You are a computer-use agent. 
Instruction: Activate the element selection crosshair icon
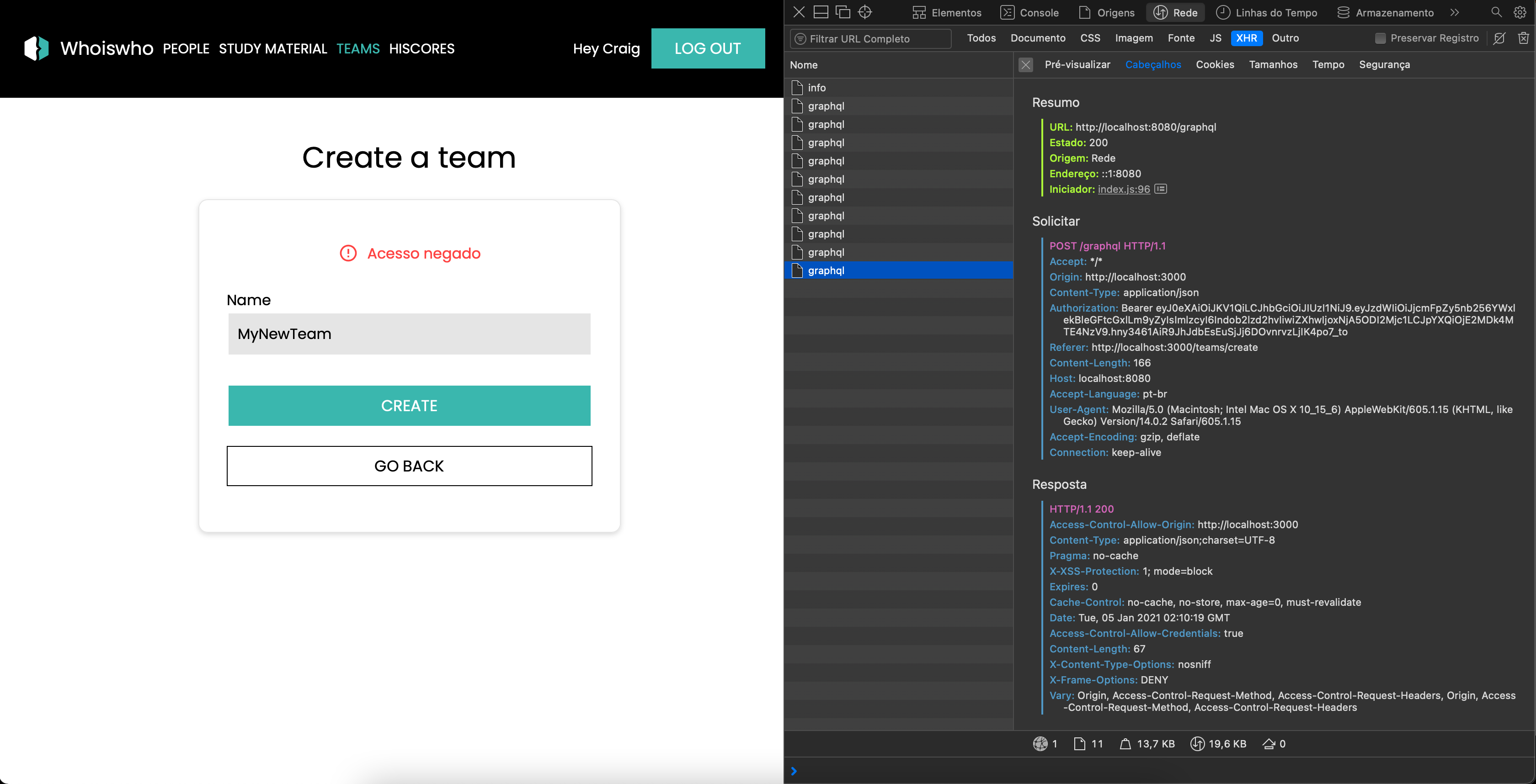point(864,12)
